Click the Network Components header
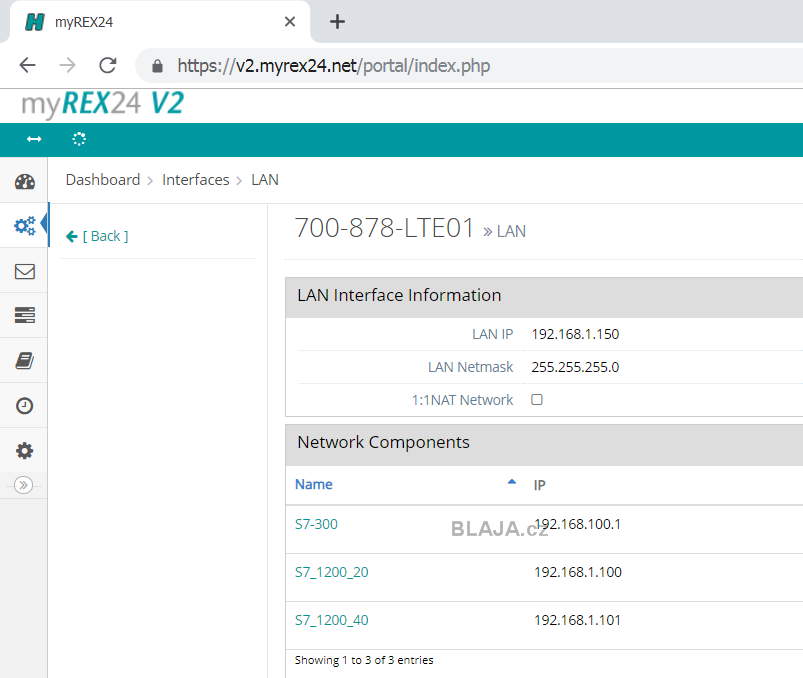 pos(383,442)
